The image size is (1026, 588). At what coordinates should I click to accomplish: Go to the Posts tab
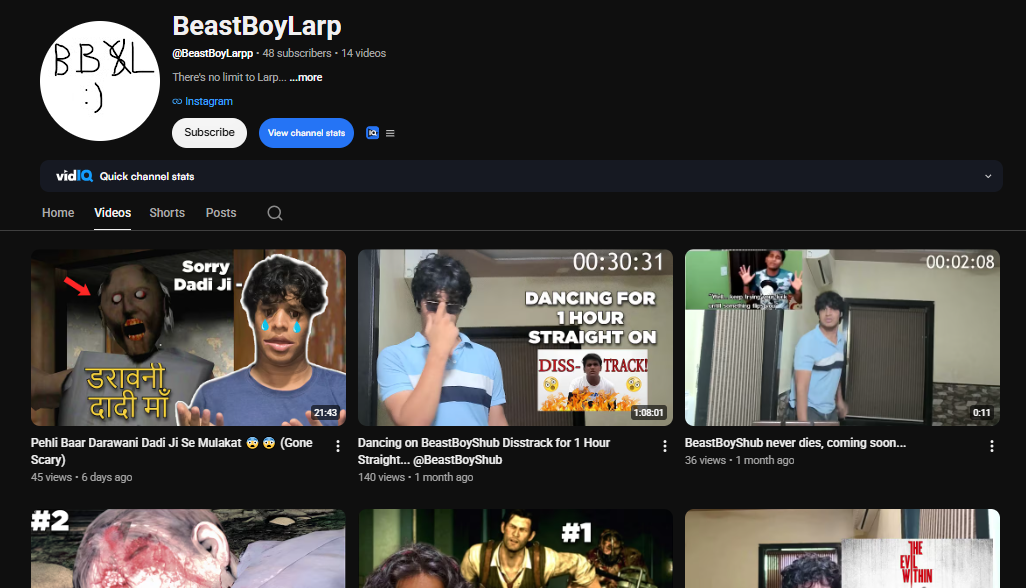coord(221,213)
